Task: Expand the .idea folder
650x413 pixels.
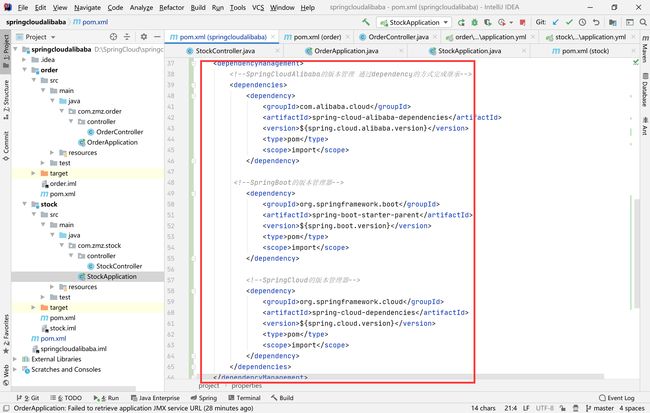Action: tap(24, 60)
